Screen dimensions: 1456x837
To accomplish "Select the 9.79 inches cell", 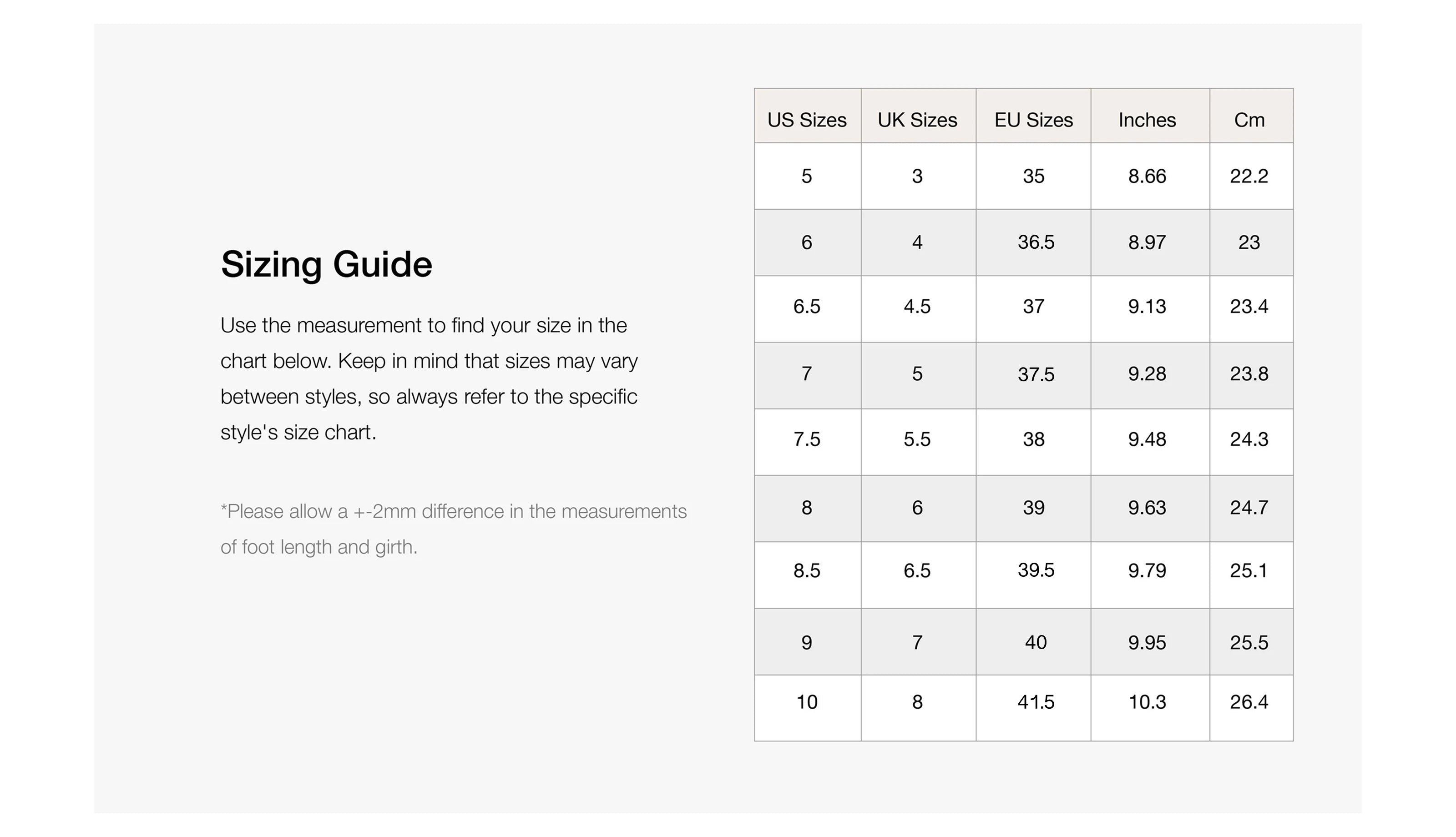I will 1147,570.
